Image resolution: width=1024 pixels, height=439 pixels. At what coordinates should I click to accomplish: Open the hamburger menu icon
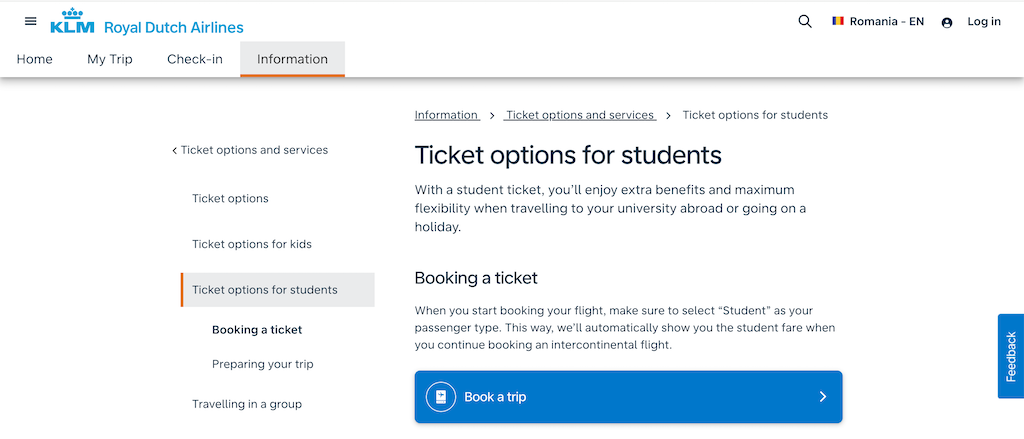31,21
